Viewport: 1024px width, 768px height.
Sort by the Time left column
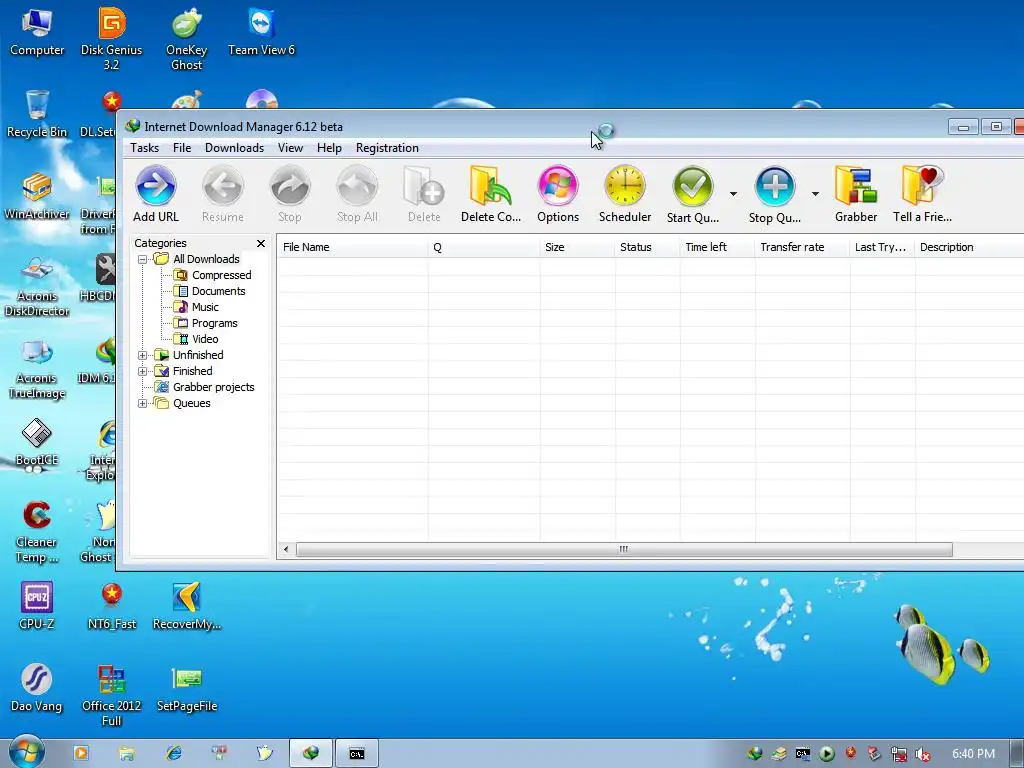tap(718, 247)
